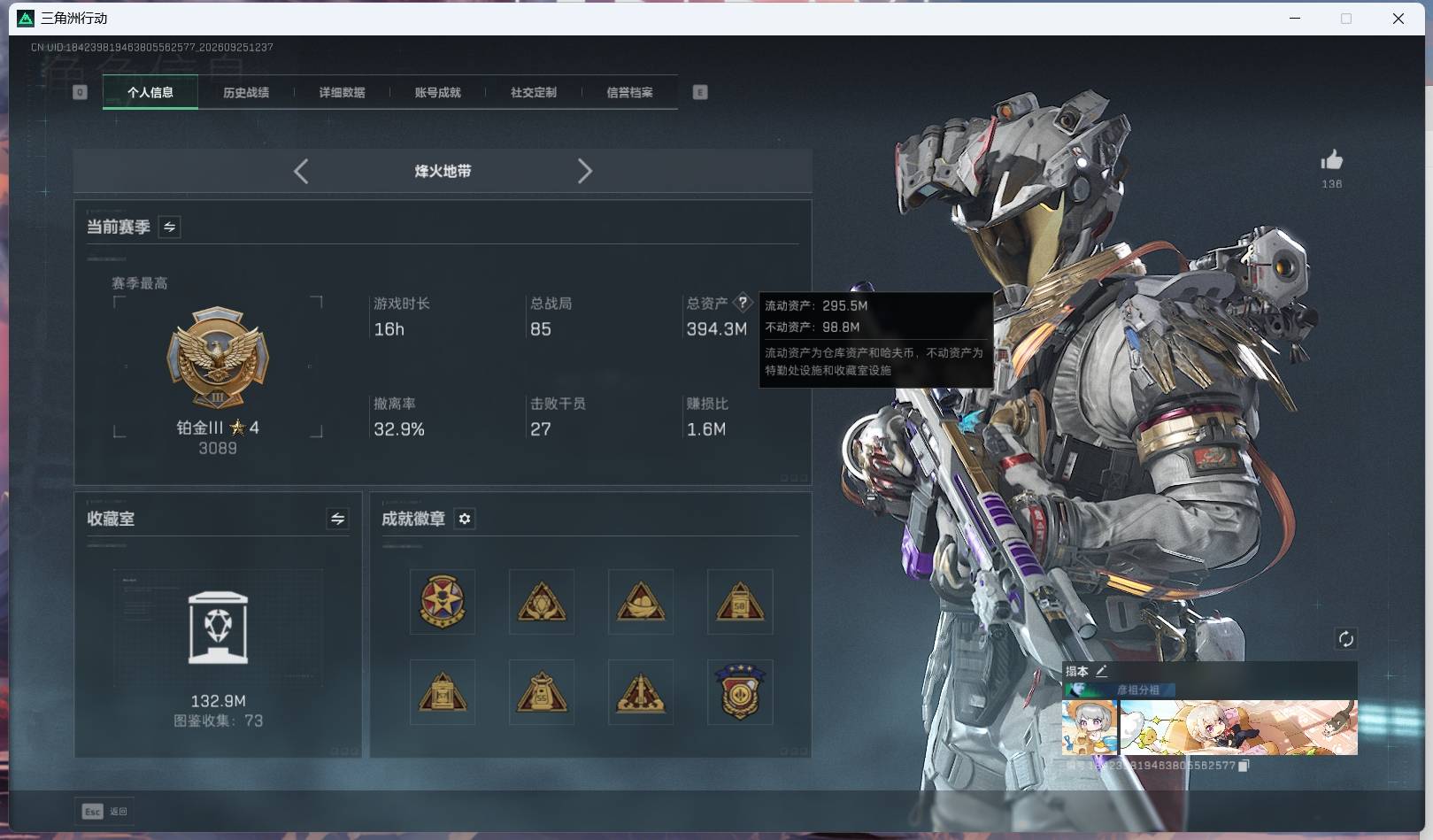Click the anime girl profile banner
Screen dimensions: 1433x840
coord(1238,728)
